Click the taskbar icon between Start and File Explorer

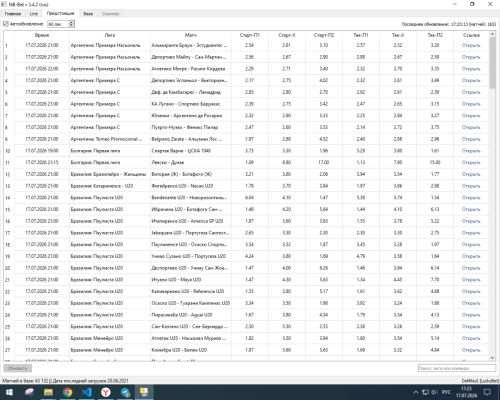tap(29, 392)
